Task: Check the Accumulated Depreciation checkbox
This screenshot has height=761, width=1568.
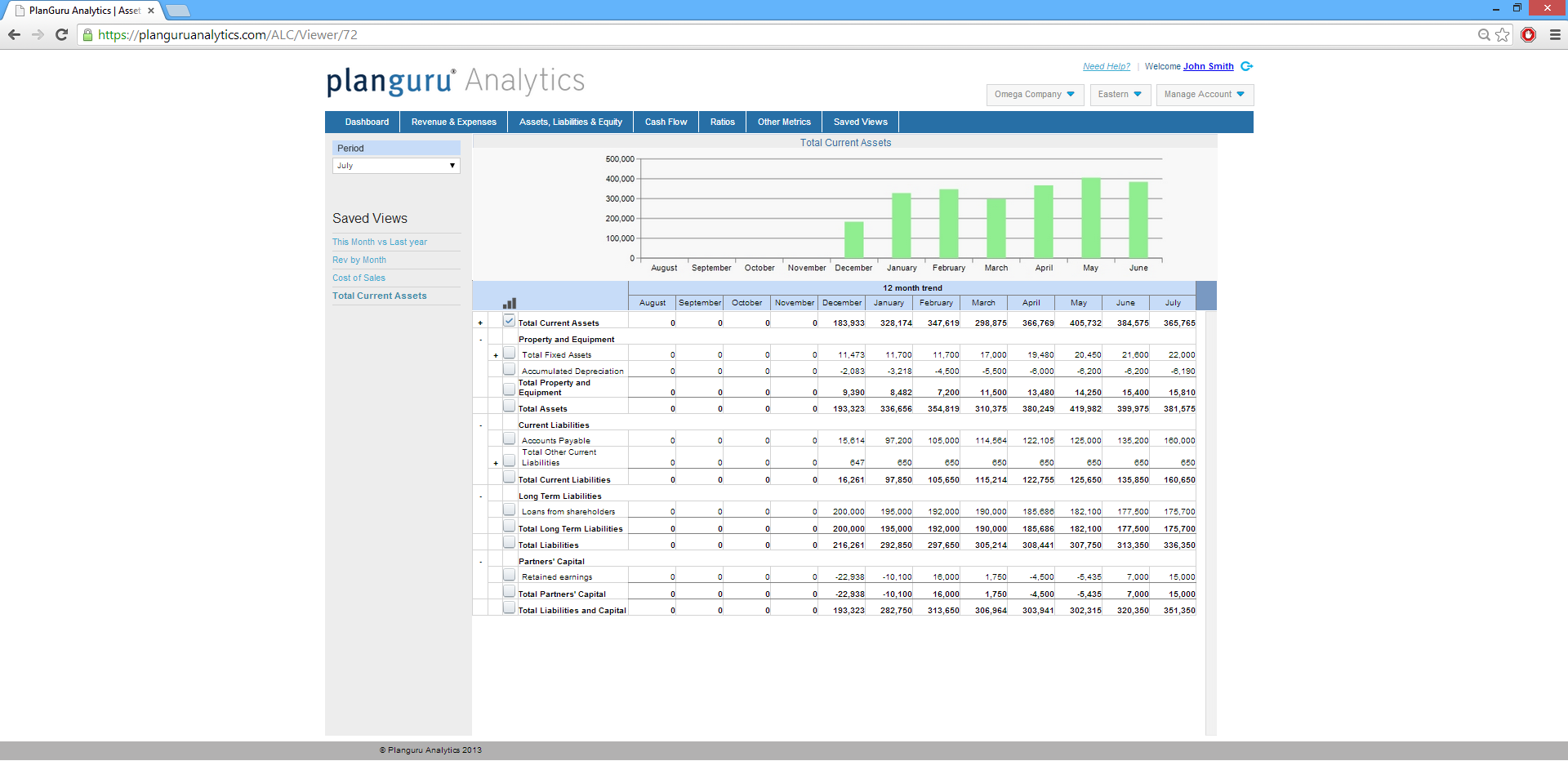Action: coord(510,369)
